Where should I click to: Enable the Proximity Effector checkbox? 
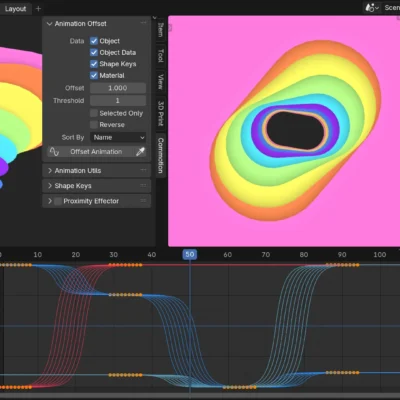58,201
